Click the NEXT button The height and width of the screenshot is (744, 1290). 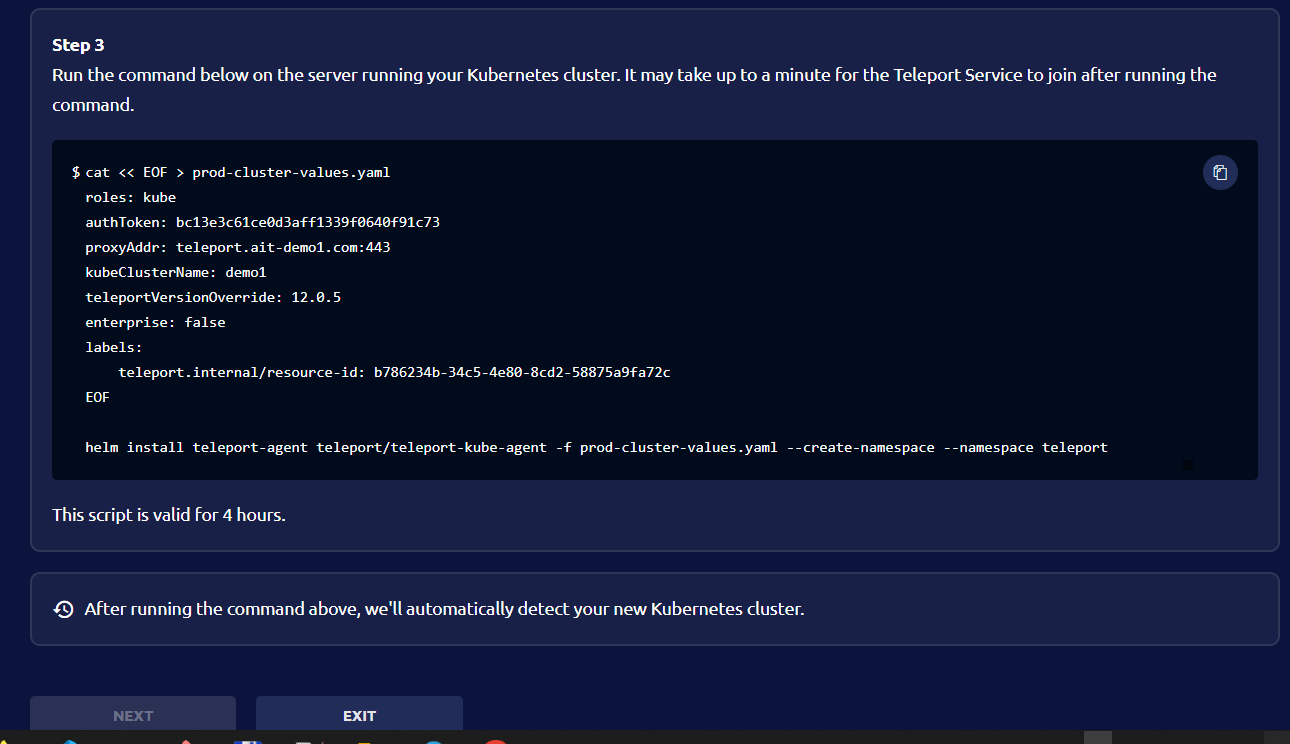(x=133, y=715)
